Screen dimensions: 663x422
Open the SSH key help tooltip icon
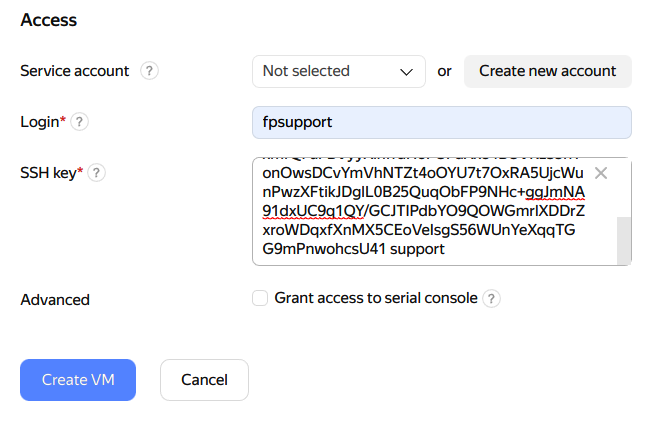pos(96,173)
